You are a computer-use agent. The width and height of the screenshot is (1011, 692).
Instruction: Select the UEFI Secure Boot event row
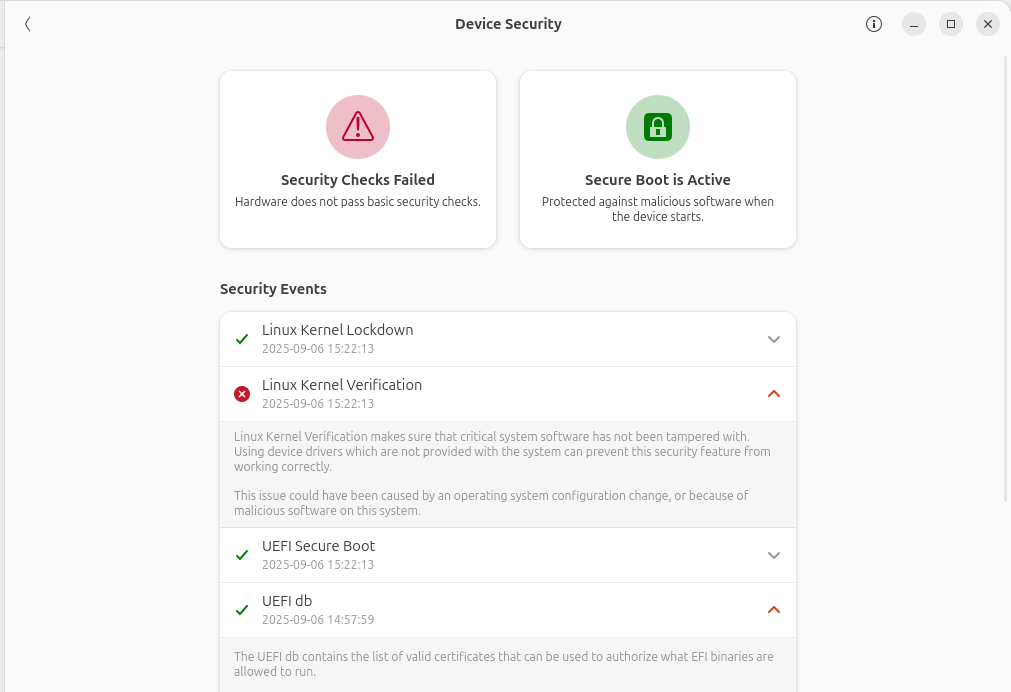pos(500,555)
